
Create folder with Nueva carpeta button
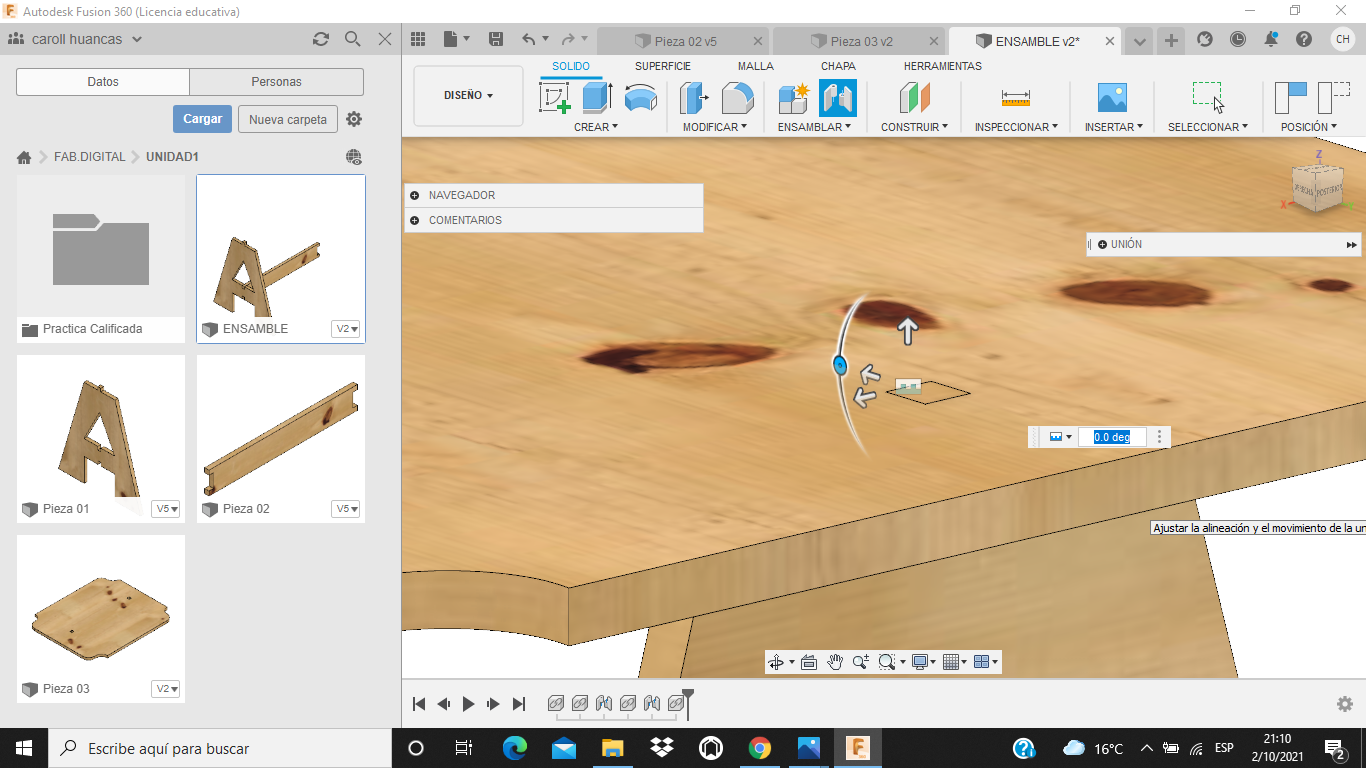(x=288, y=119)
